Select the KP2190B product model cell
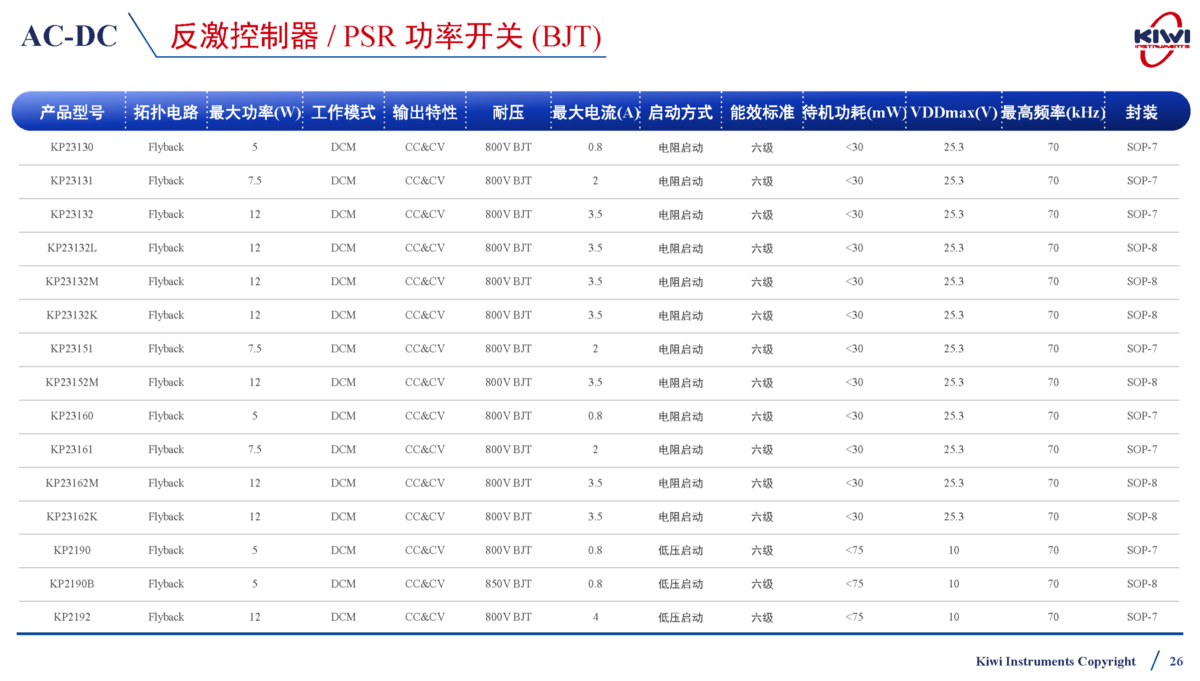This screenshot has height=681, width=1200. [72, 584]
